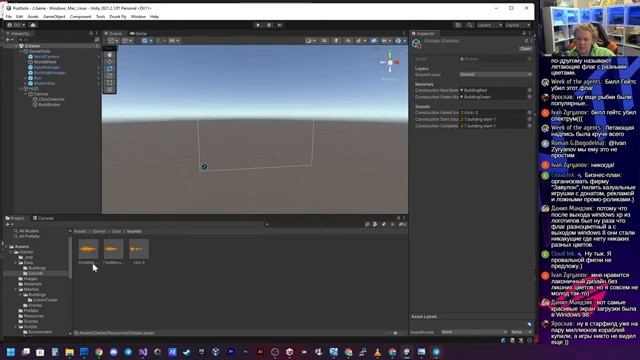Open the account dropdown in top toolbar
Viewport: 640px width, 360px height.
16,25
